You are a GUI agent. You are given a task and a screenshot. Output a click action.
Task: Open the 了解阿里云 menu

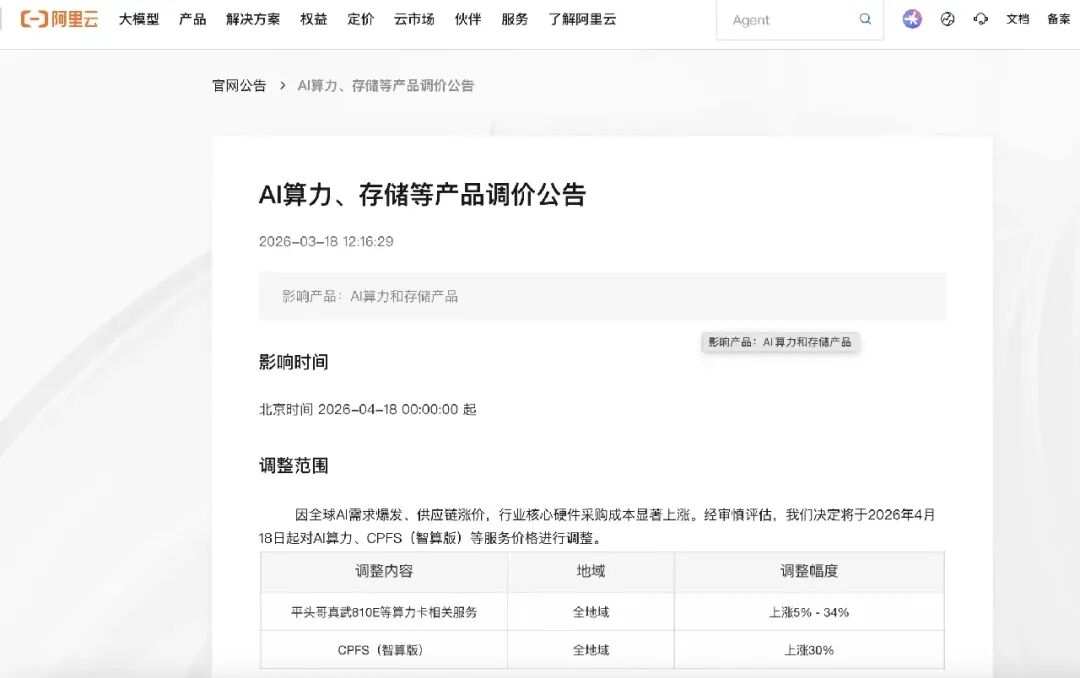coord(582,19)
